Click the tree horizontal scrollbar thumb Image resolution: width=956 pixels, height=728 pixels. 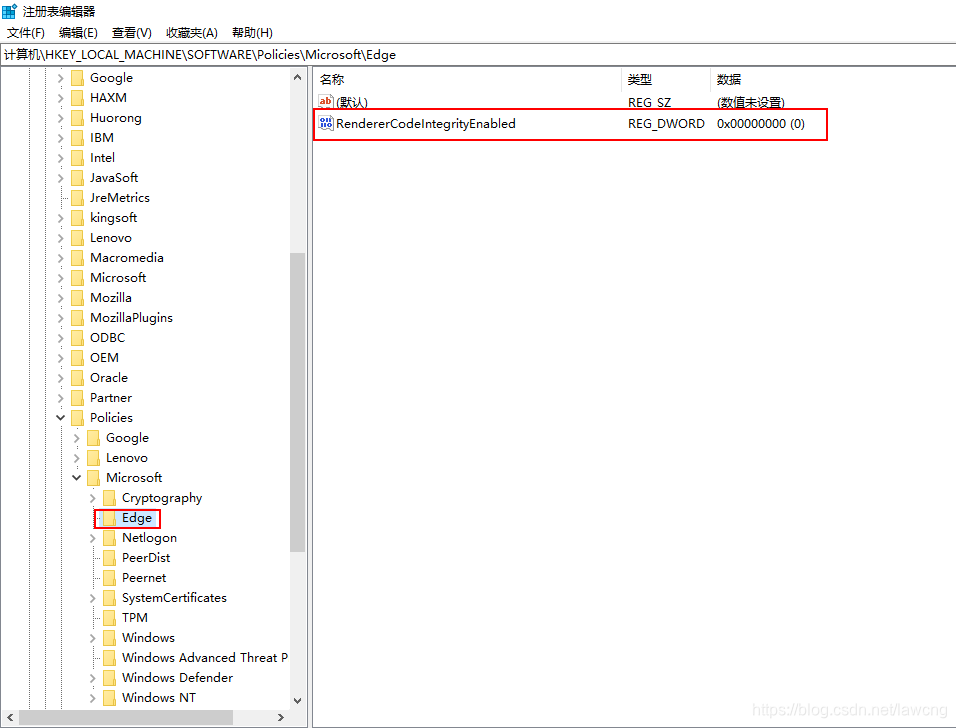126,718
